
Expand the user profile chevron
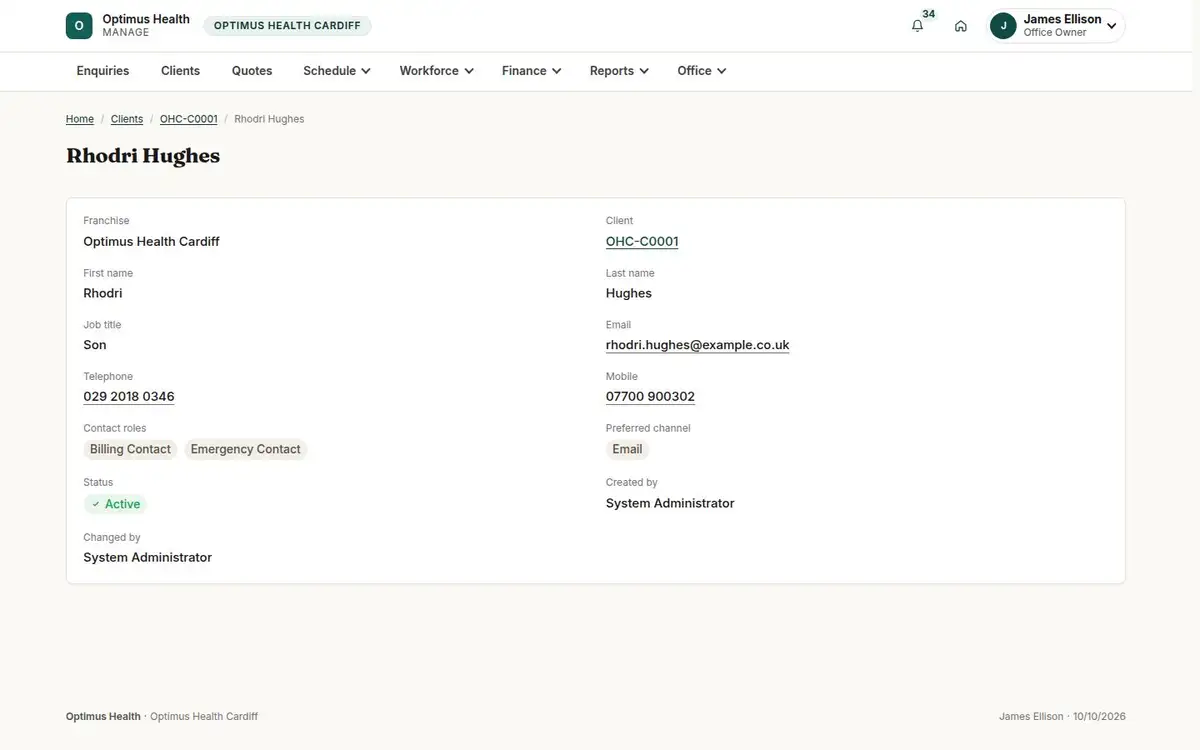[x=1112, y=26]
